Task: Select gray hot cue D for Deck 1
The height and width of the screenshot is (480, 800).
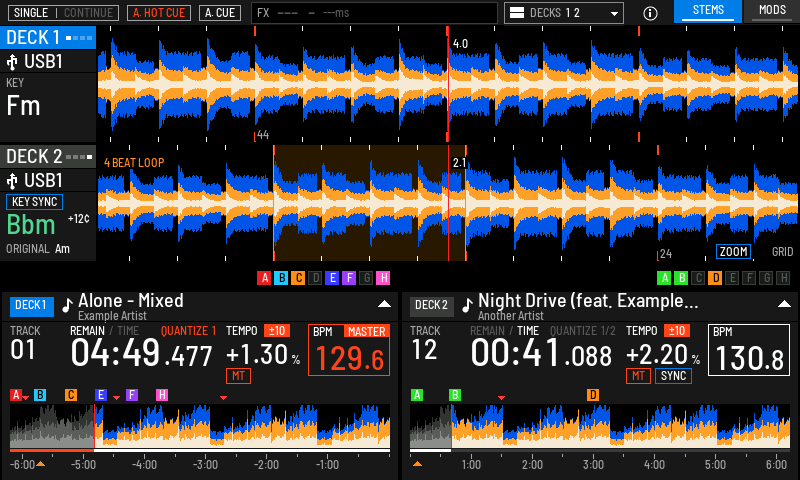Action: click(315, 278)
